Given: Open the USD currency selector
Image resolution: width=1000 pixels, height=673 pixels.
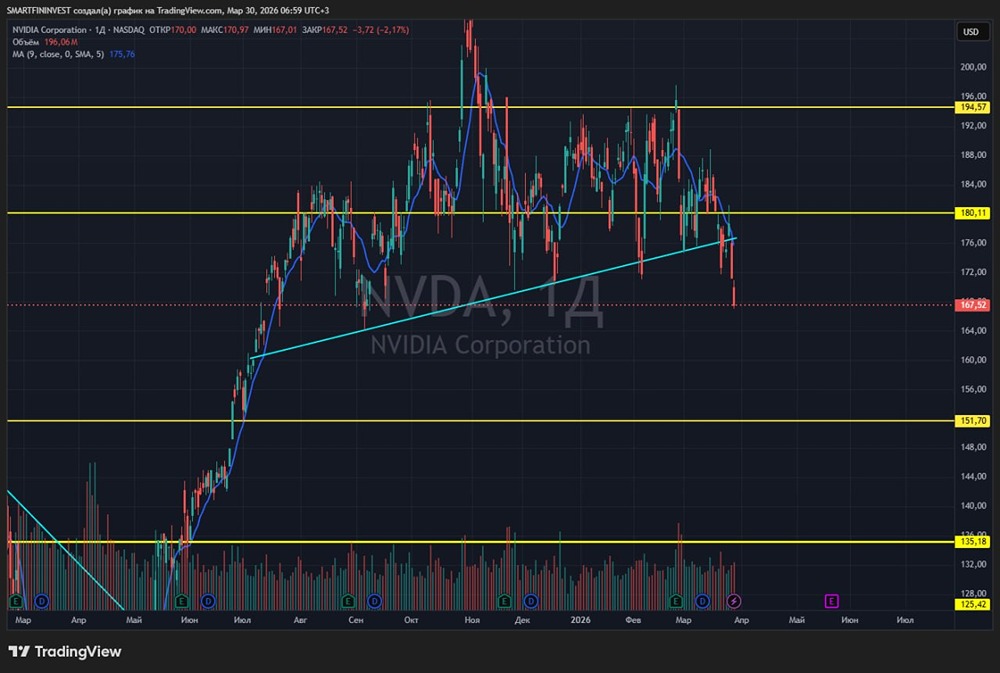Looking at the screenshot, I should click(x=971, y=32).
